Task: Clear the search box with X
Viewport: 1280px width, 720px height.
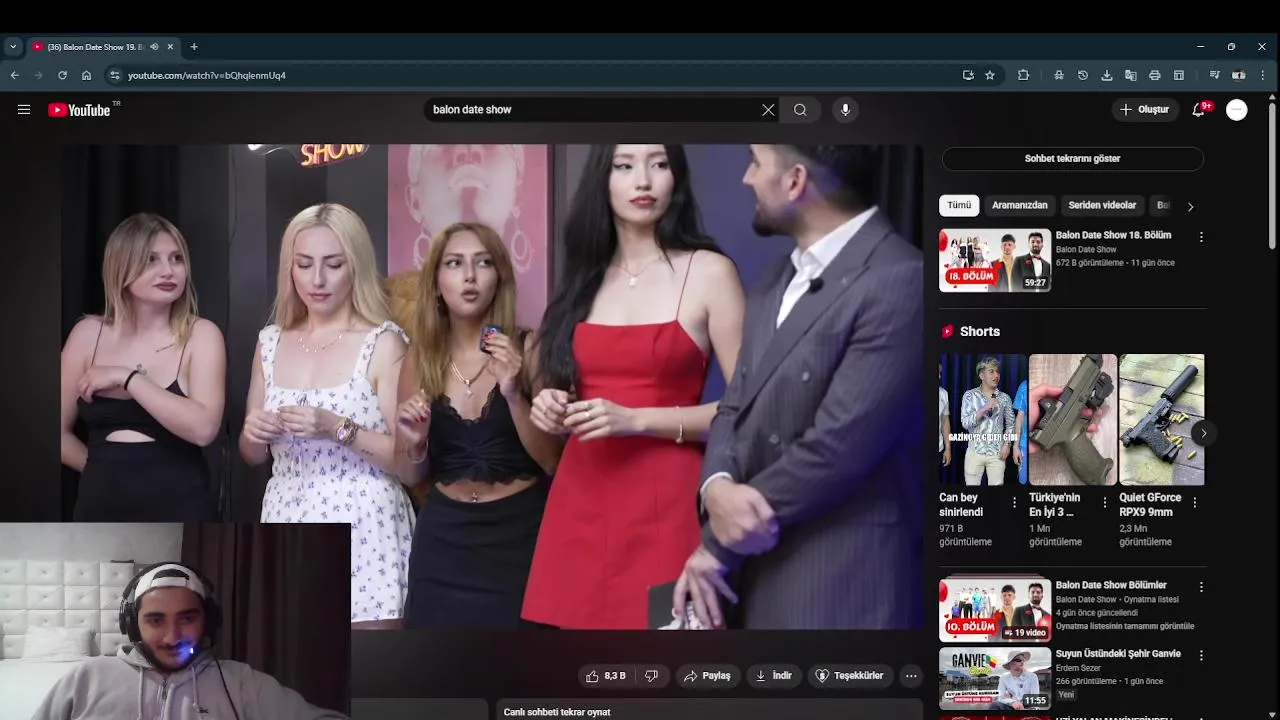Action: [768, 110]
